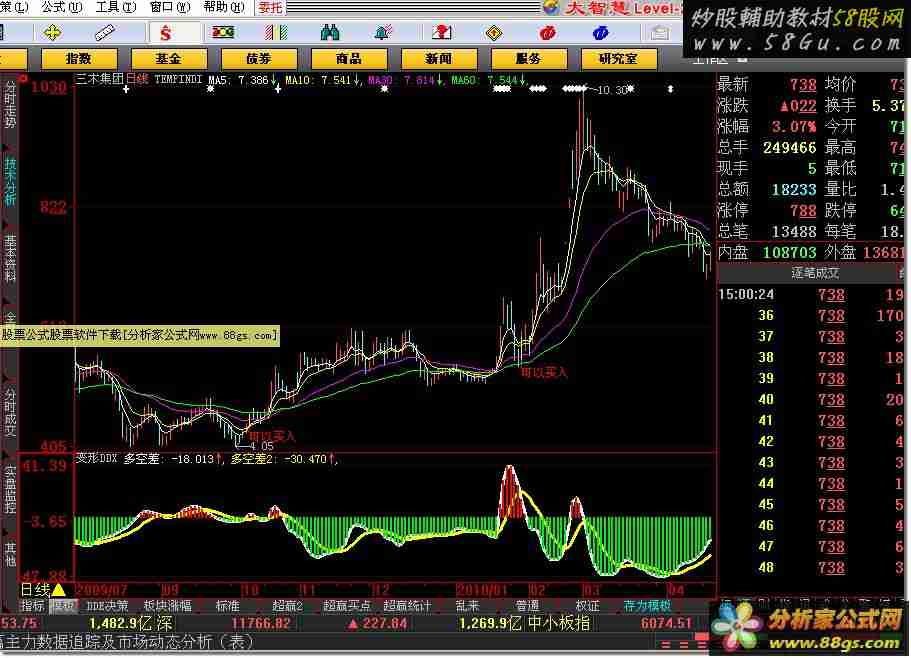
Task: Click the 商品 yellow button
Action: coord(349,59)
